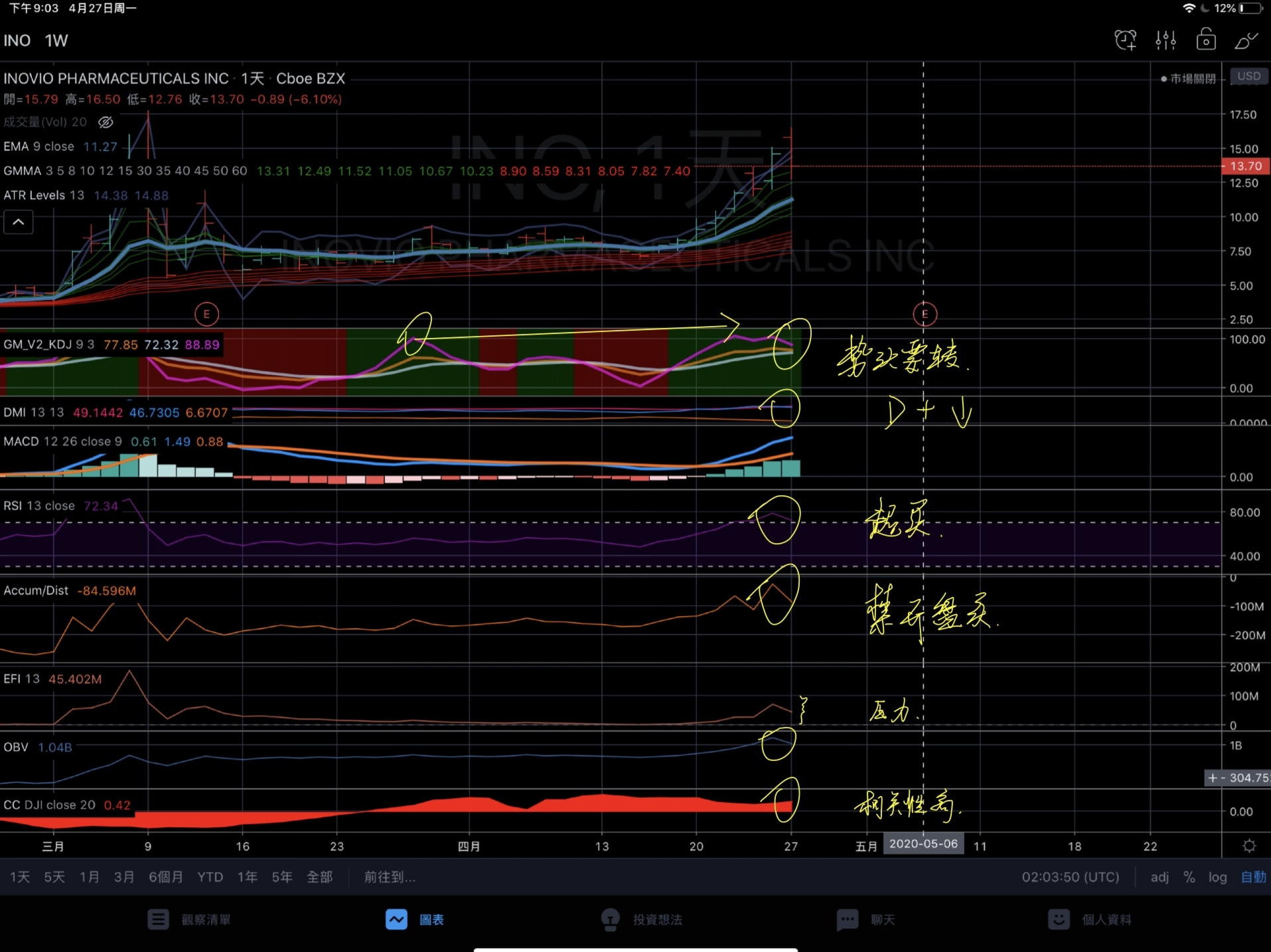Open chart settings gear at bottom right

1249,846
